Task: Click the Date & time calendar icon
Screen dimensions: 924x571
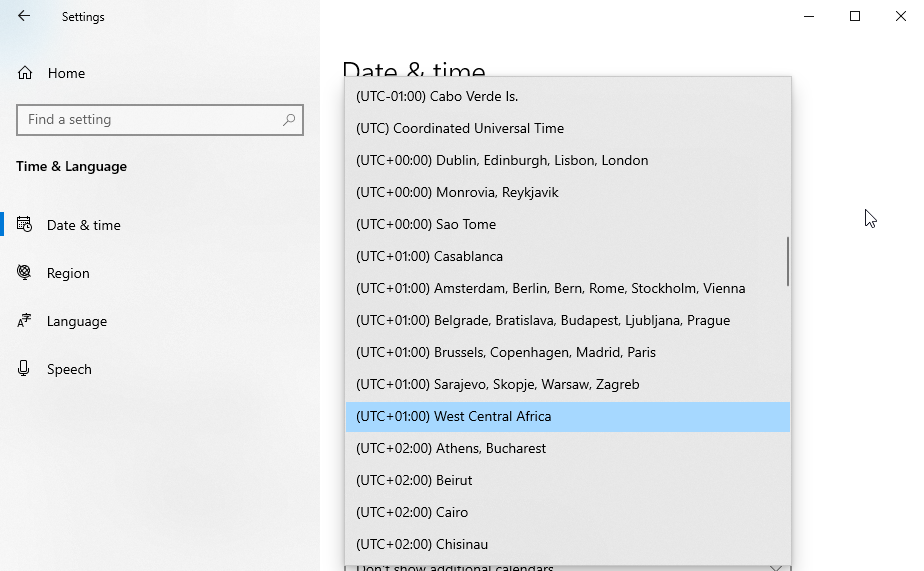Action: [x=25, y=225]
